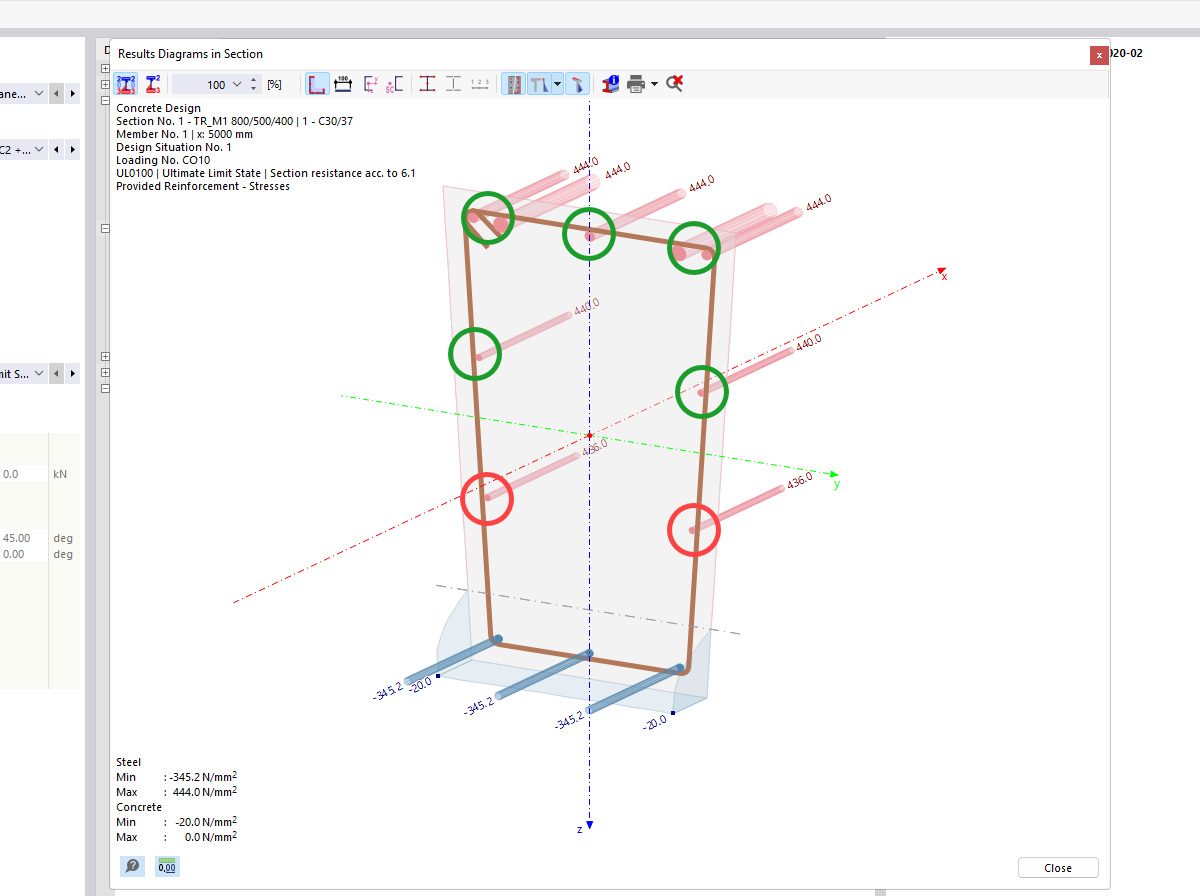
Task: Toggle the reinforcement bars display icon
Action: pos(513,84)
